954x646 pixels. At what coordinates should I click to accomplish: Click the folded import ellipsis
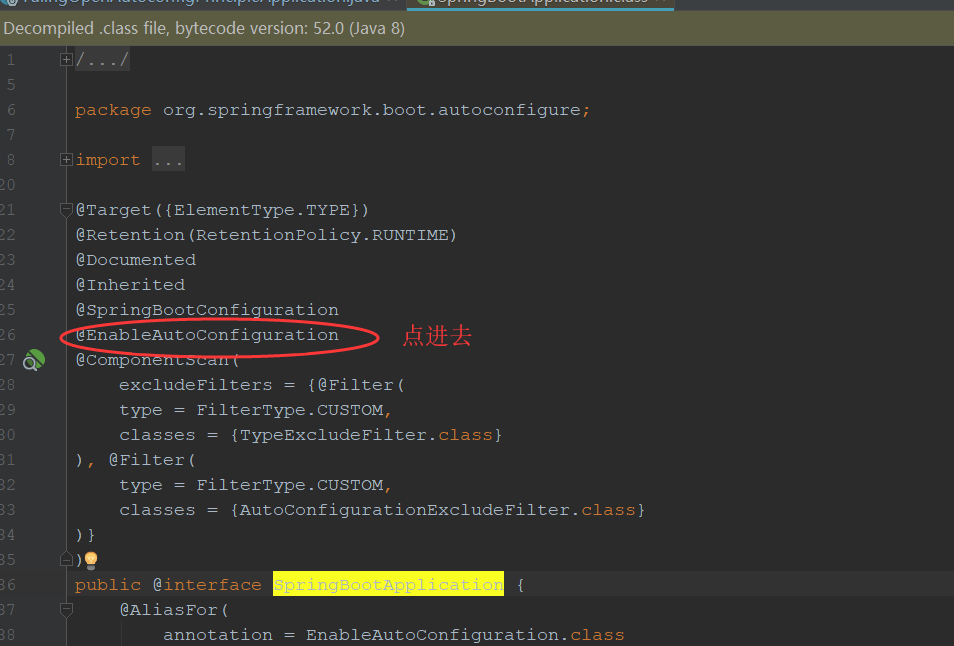pos(168,160)
